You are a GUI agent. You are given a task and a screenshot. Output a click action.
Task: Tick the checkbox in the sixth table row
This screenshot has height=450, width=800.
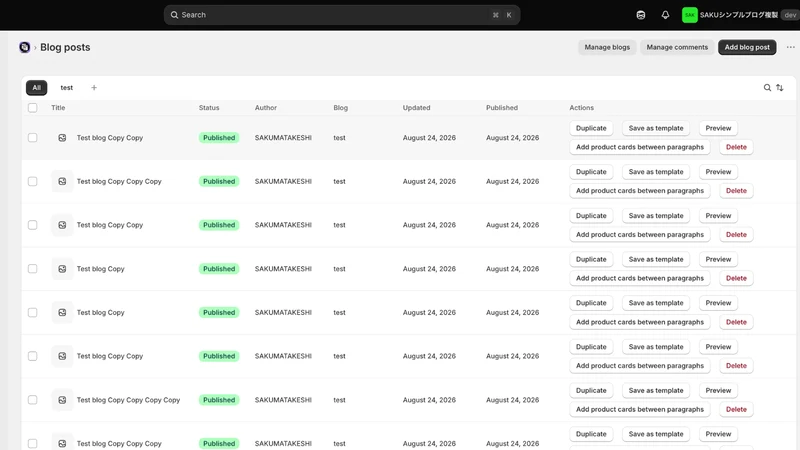[x=33, y=356]
